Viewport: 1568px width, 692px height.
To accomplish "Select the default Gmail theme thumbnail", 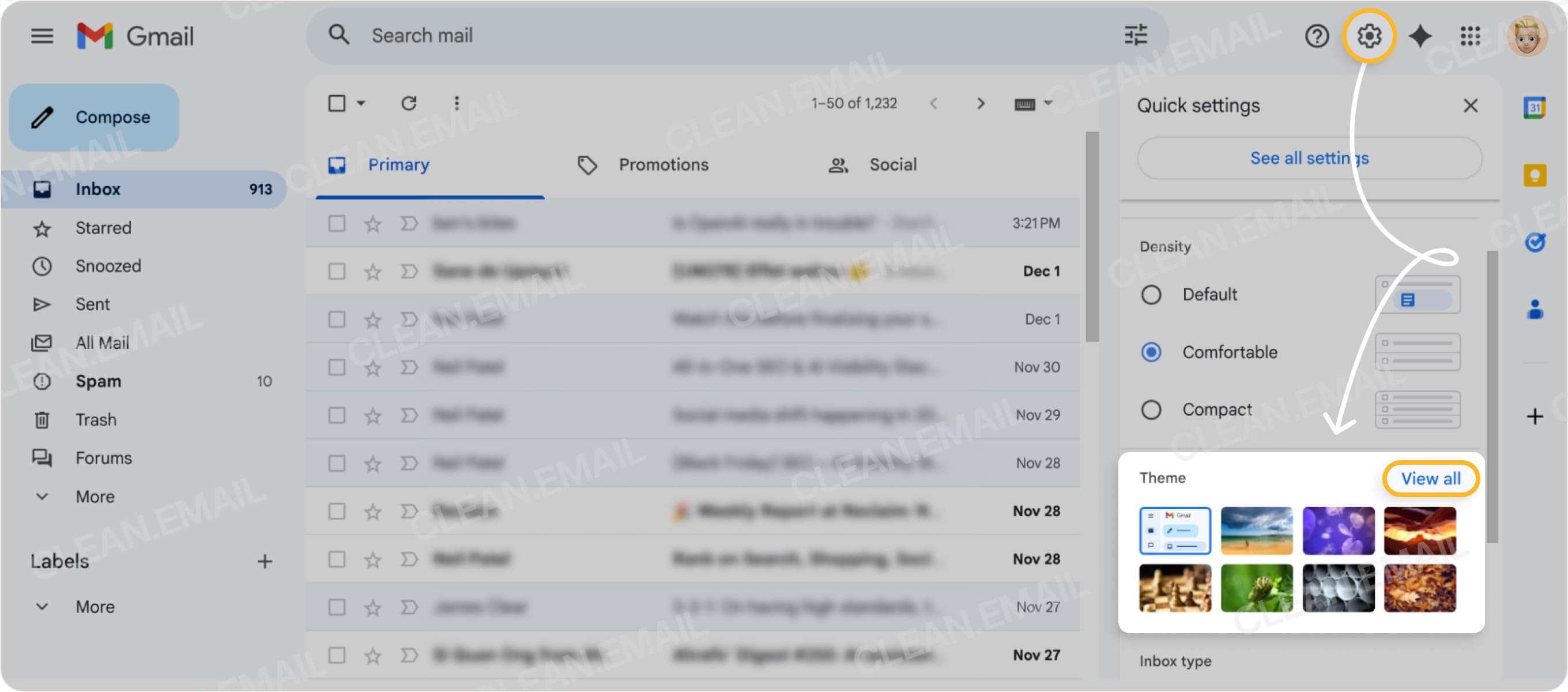I will pos(1175,531).
